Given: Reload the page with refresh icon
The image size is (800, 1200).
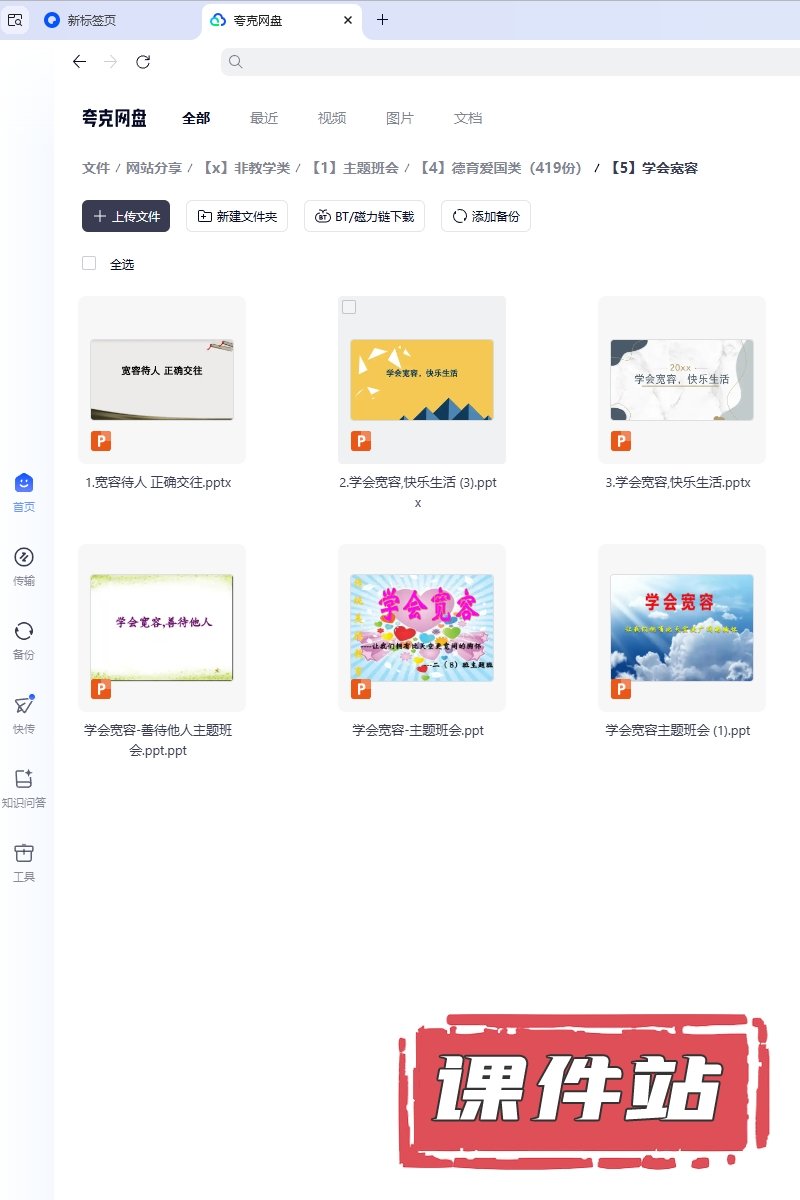Looking at the screenshot, I should point(143,62).
